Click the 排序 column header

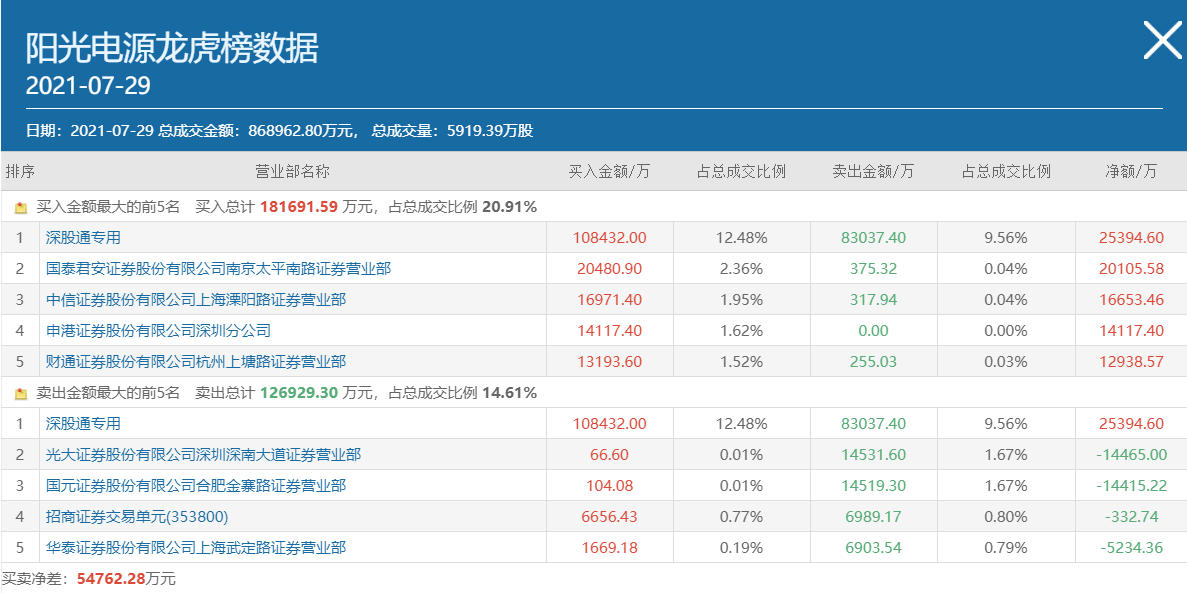click(x=20, y=171)
